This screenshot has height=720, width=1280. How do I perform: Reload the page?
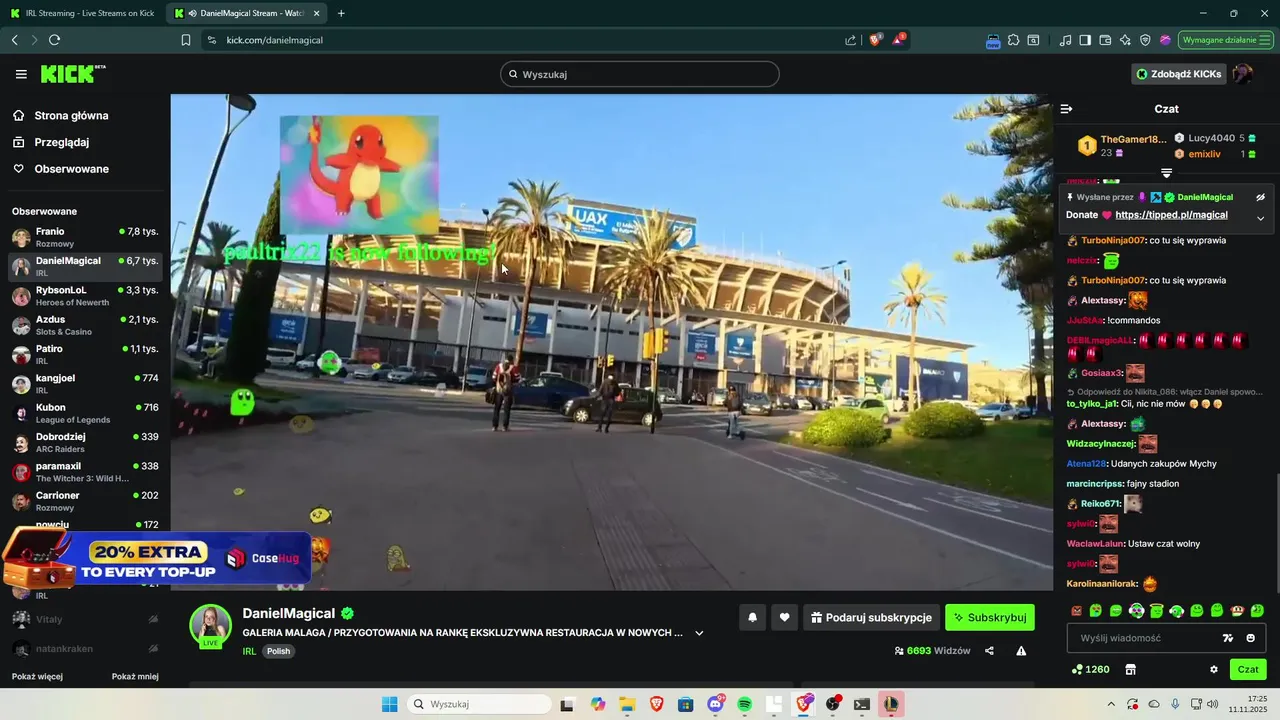pos(54,40)
